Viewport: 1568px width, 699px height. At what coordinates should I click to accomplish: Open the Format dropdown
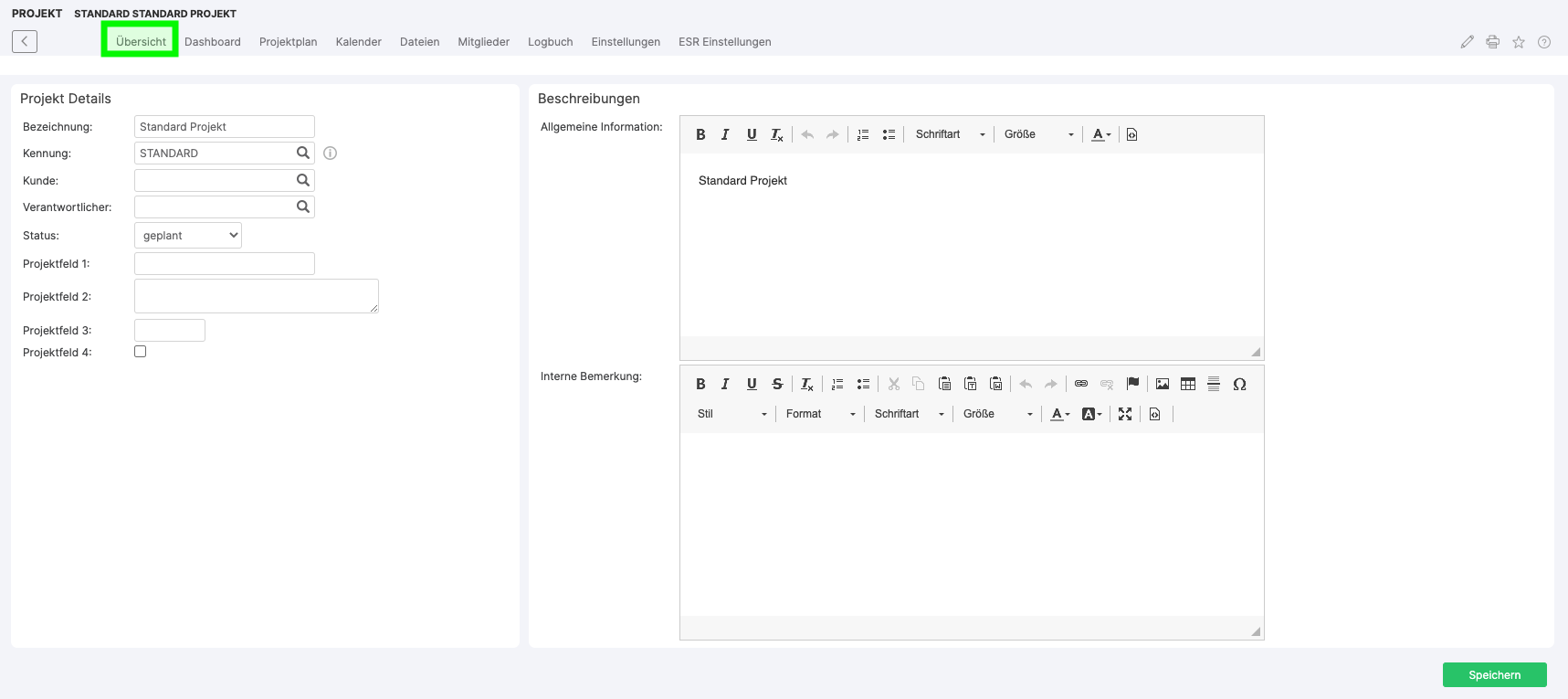tap(820, 414)
